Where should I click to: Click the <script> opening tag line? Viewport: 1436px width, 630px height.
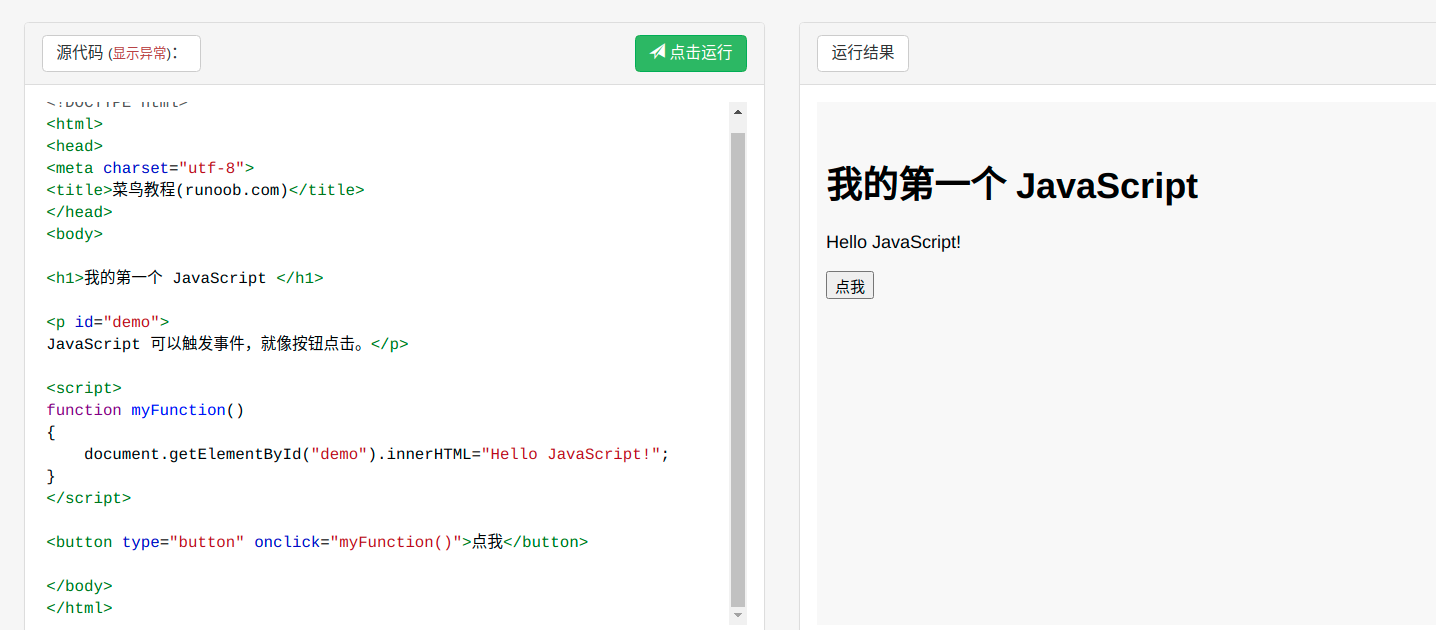[84, 388]
